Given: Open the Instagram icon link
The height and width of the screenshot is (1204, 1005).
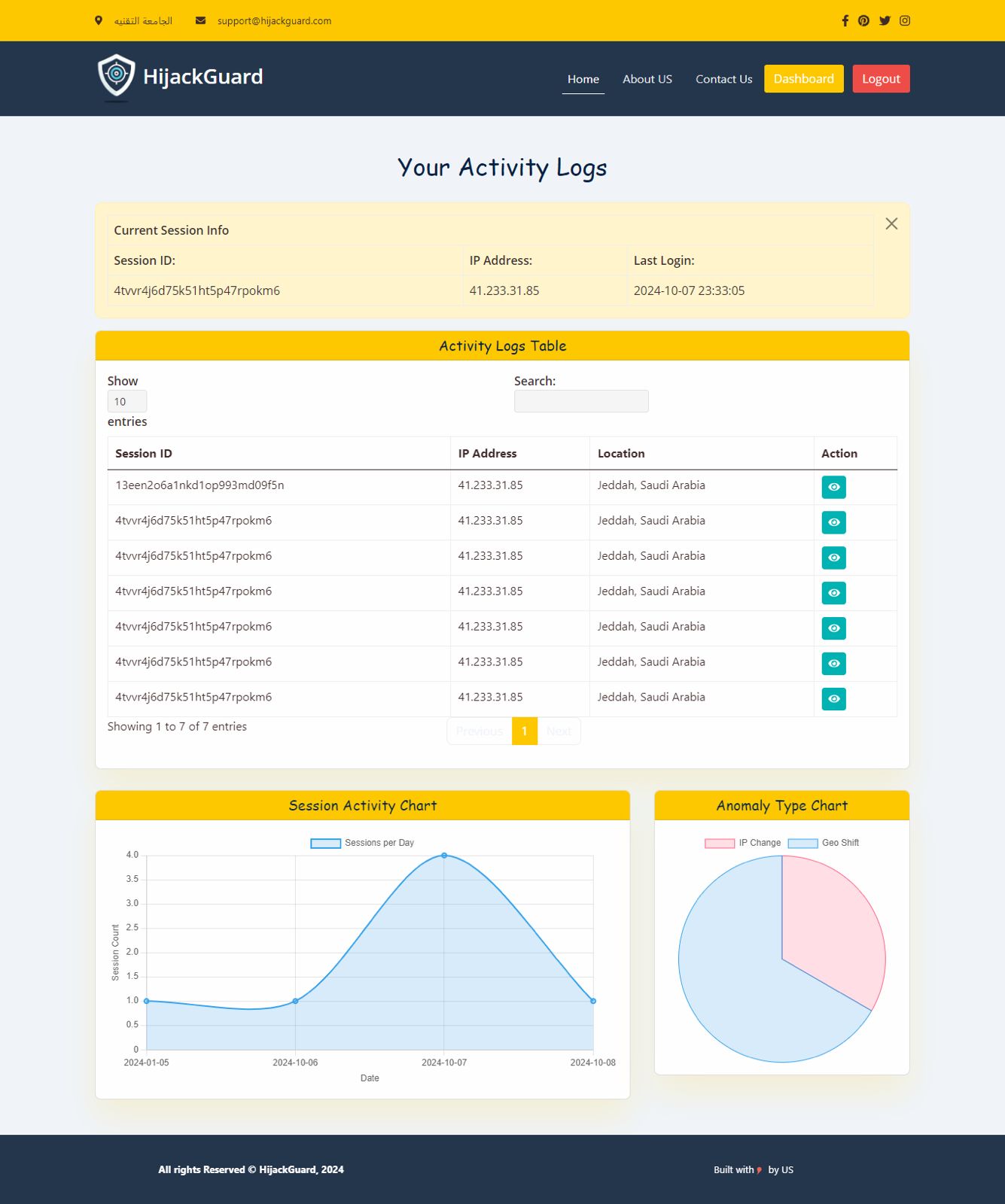Looking at the screenshot, I should click(905, 21).
